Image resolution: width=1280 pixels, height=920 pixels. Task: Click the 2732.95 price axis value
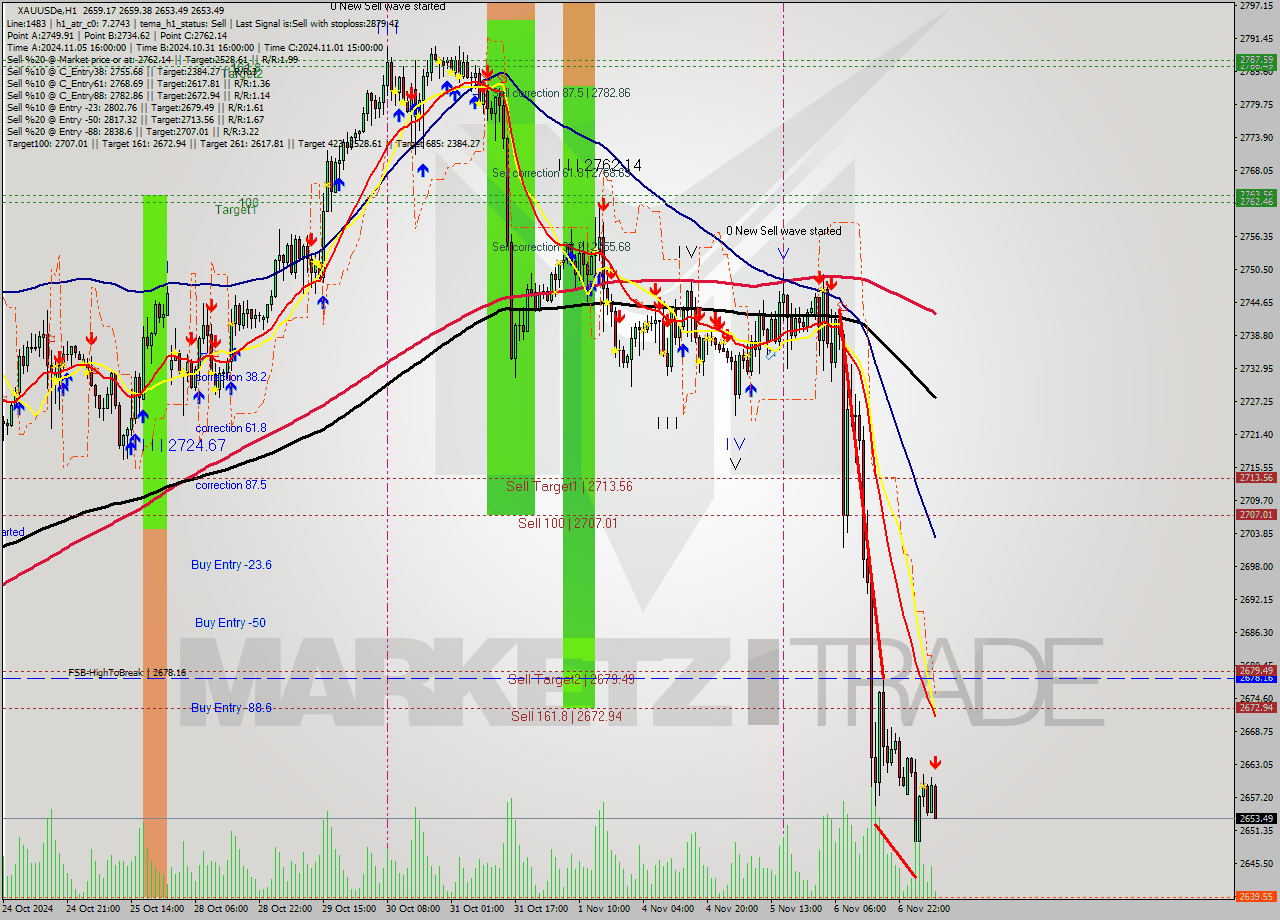pos(1256,368)
